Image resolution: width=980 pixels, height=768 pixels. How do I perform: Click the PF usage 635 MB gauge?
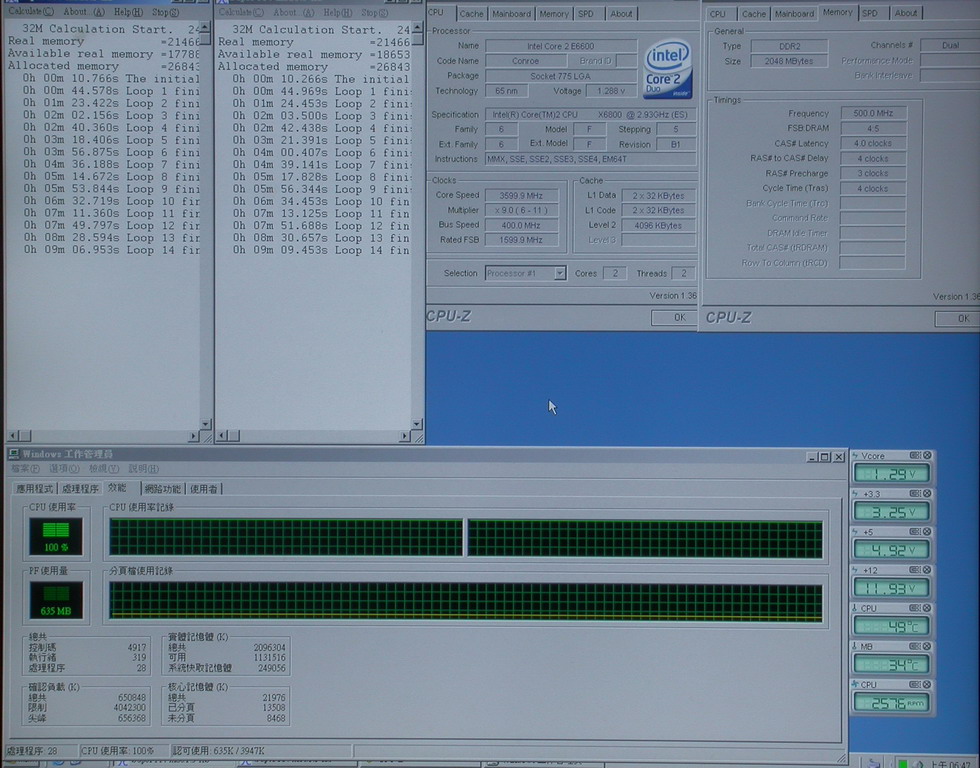56,601
